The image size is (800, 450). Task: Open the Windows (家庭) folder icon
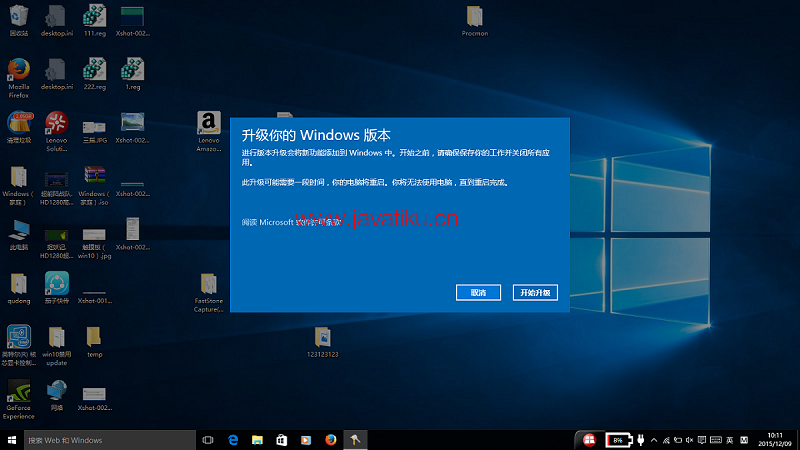tap(18, 186)
